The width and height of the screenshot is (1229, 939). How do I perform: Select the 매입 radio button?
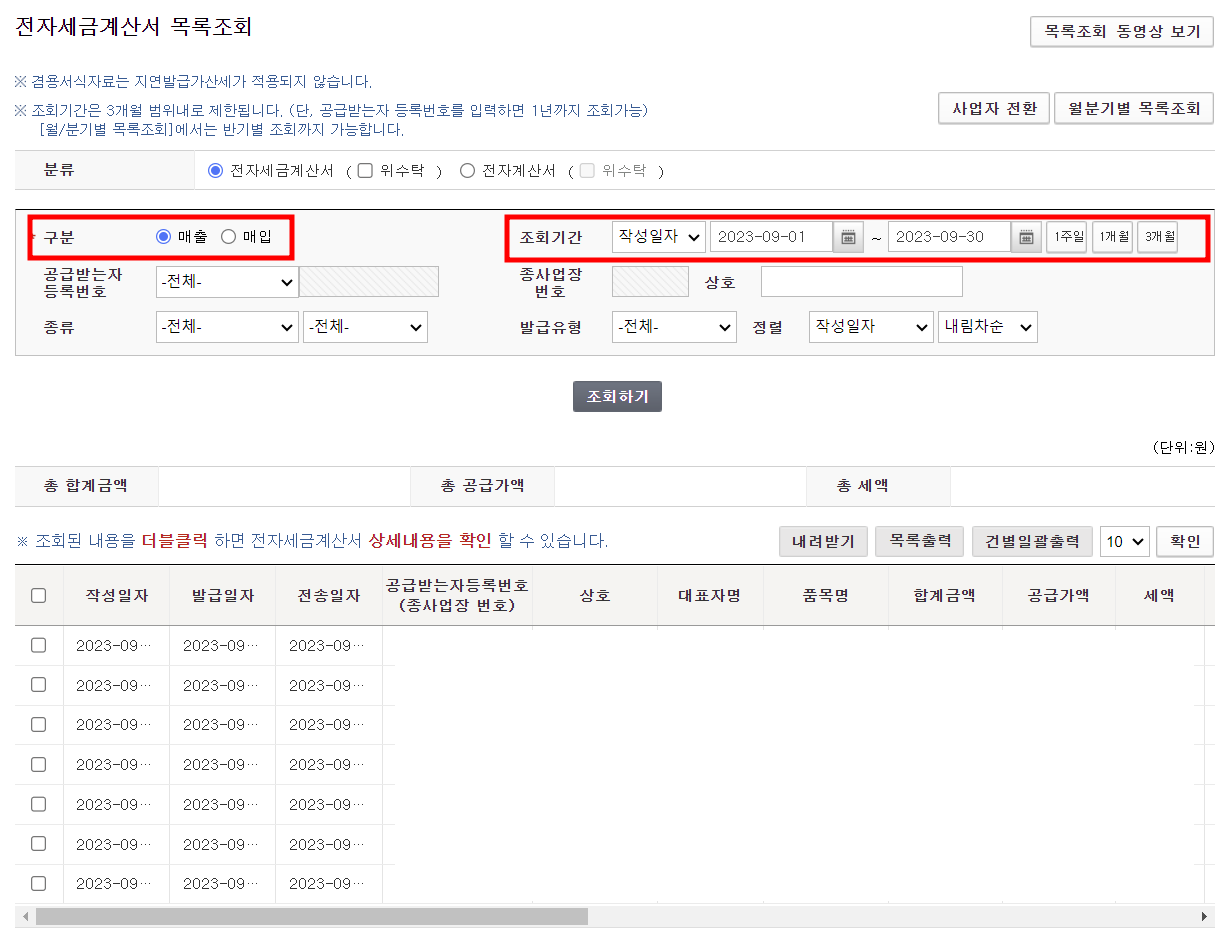tap(231, 237)
